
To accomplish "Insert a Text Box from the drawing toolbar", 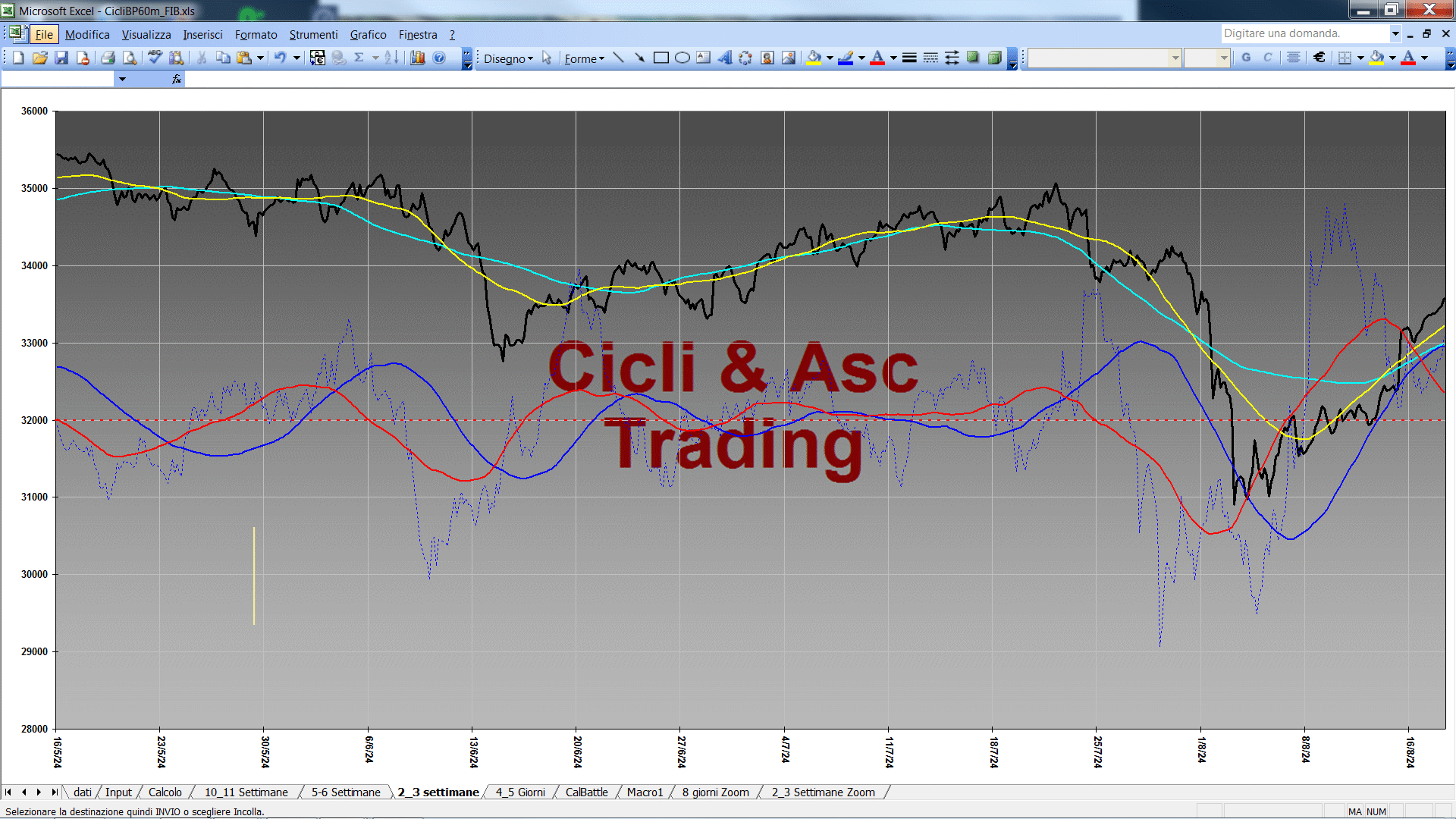I will click(x=703, y=58).
